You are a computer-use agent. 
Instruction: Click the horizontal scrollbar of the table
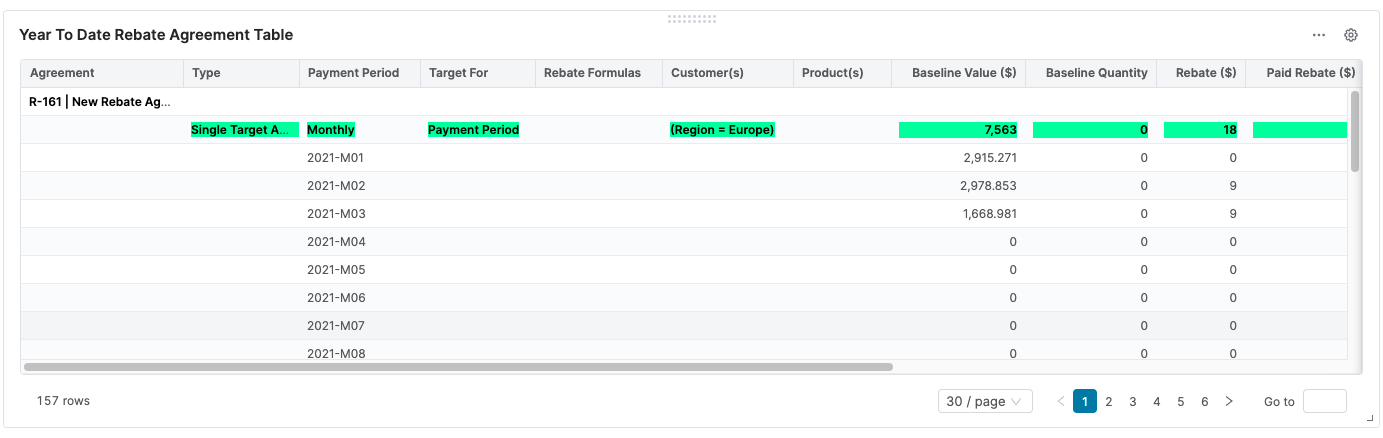tap(458, 367)
